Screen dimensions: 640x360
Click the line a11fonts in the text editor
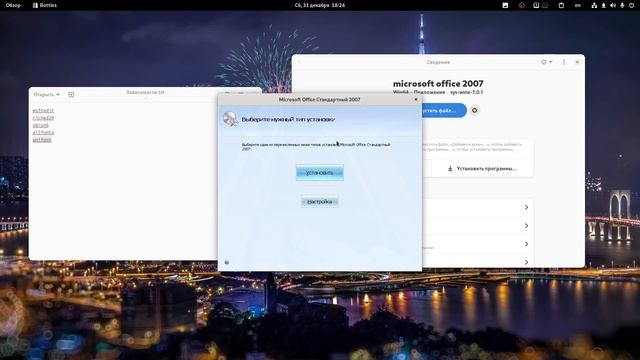pos(43,133)
